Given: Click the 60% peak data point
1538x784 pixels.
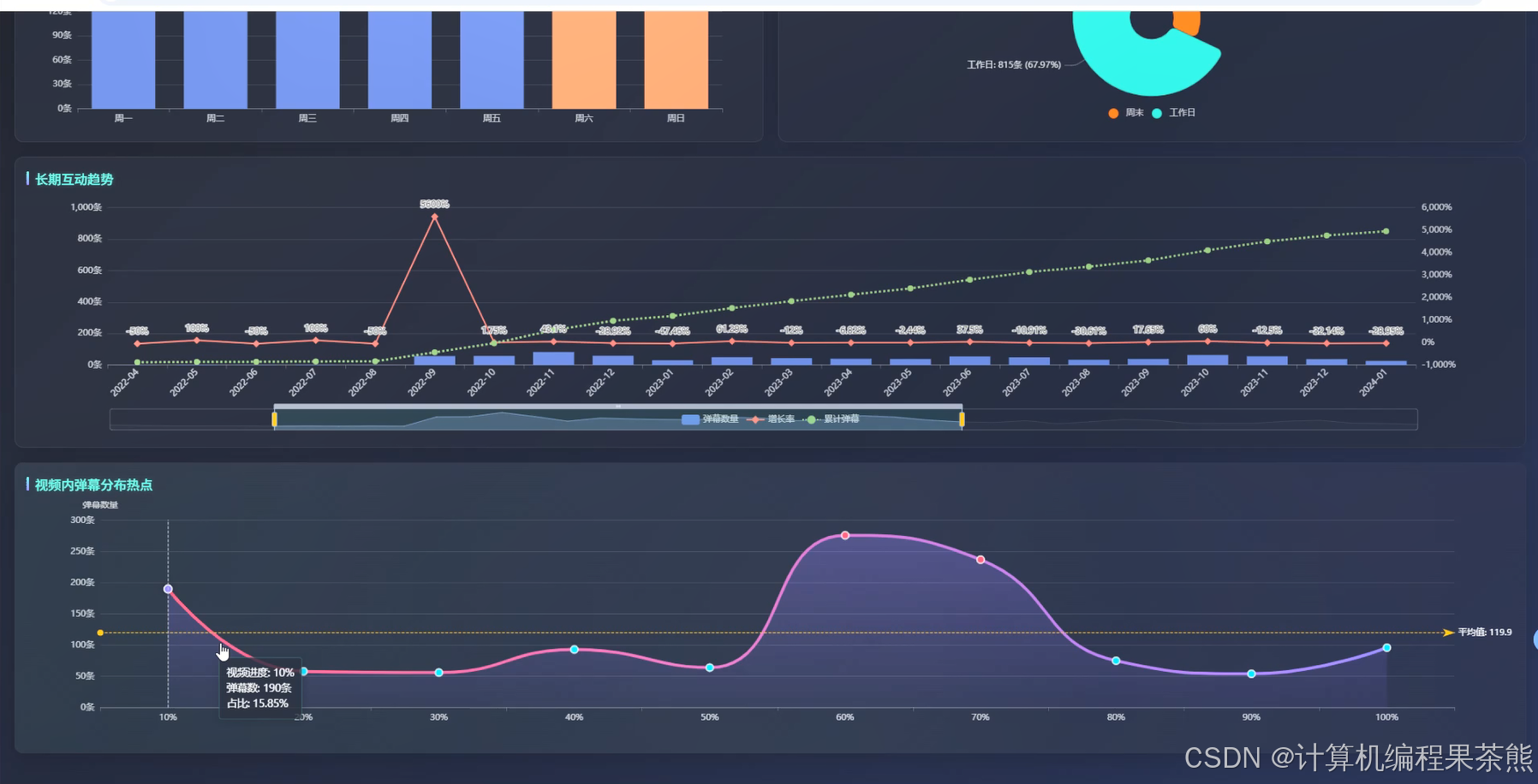Looking at the screenshot, I should point(845,536).
